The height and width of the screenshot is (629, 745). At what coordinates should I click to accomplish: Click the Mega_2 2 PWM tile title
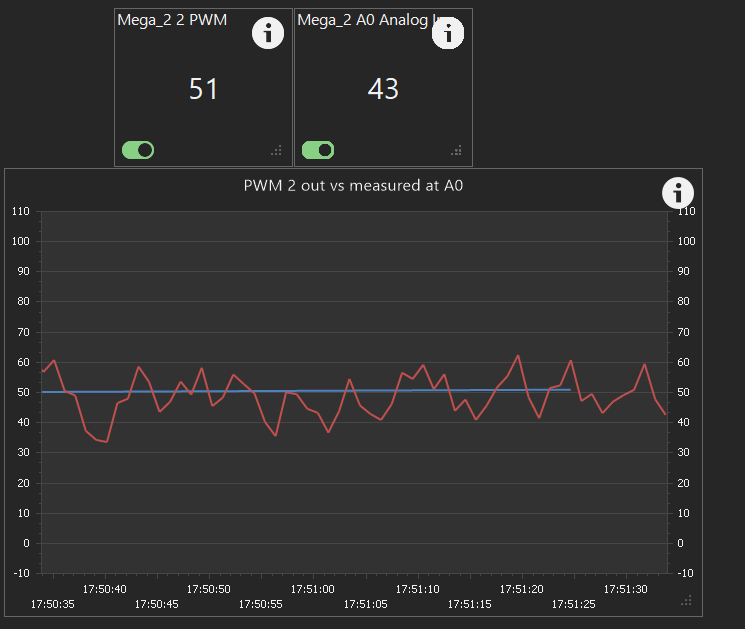point(172,20)
